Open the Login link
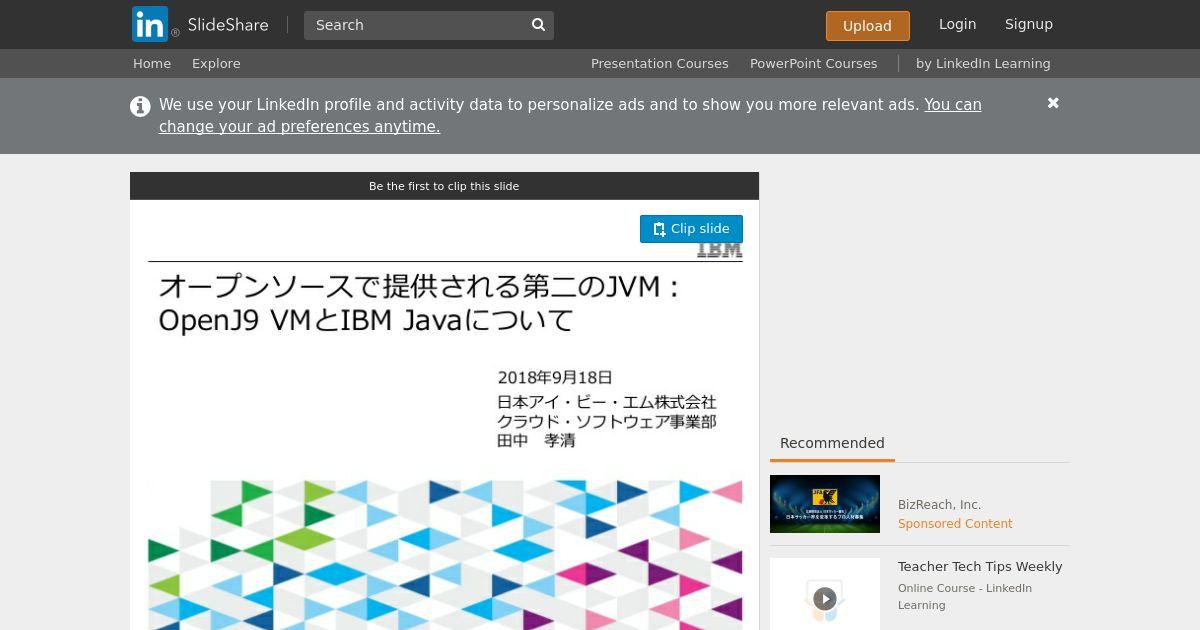Screen dimensions: 1200x630 957,24
